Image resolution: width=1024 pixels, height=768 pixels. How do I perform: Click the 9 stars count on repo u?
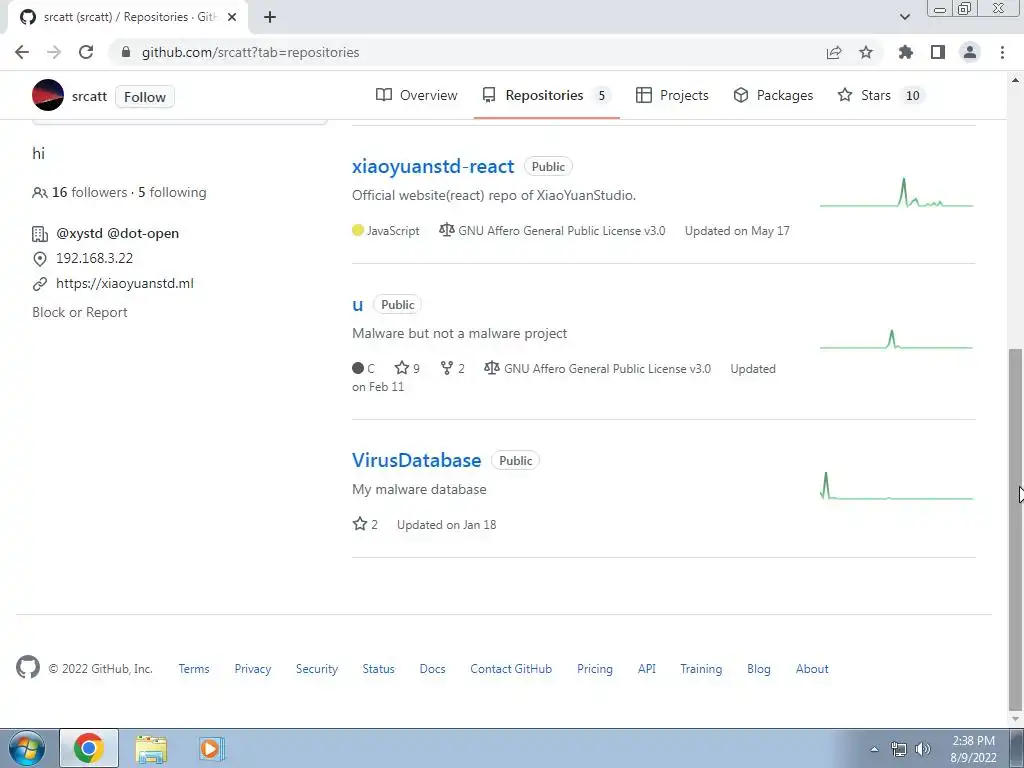(407, 368)
